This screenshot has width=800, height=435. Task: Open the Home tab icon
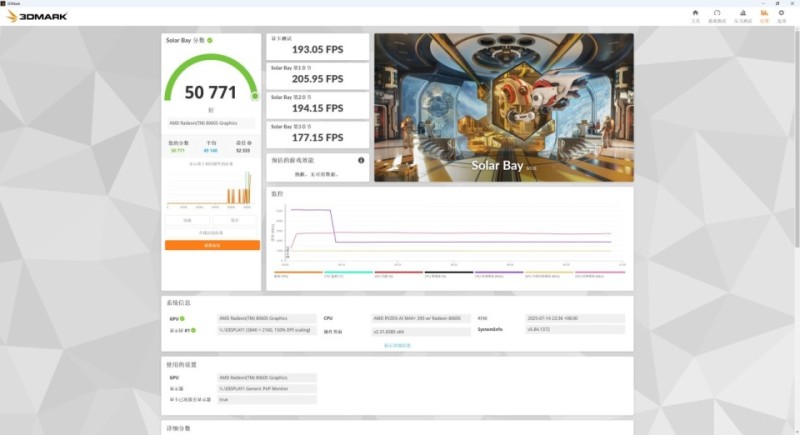pos(695,15)
